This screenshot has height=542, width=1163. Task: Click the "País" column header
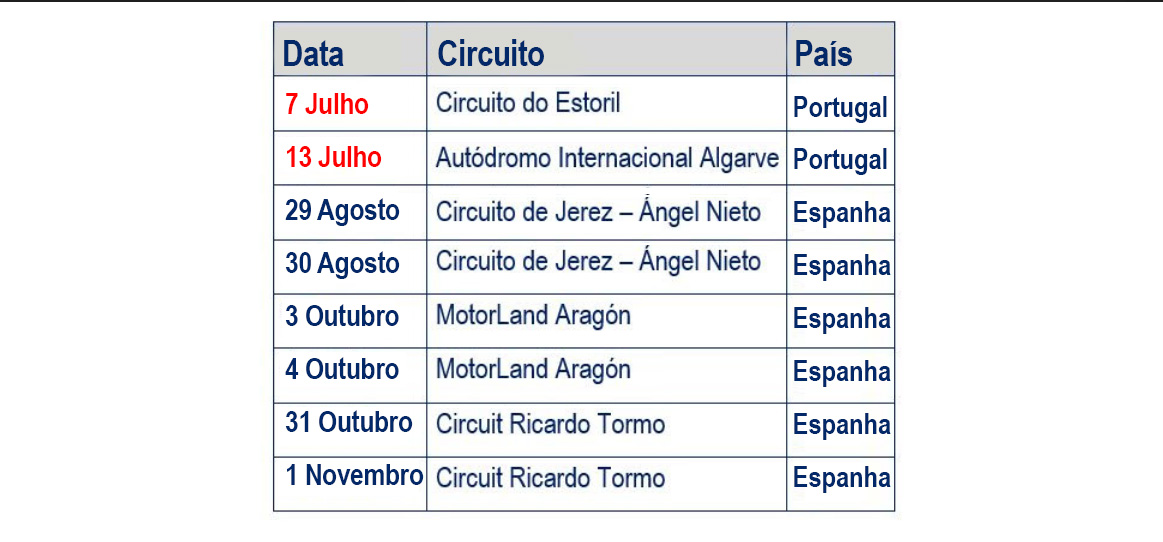point(823,54)
